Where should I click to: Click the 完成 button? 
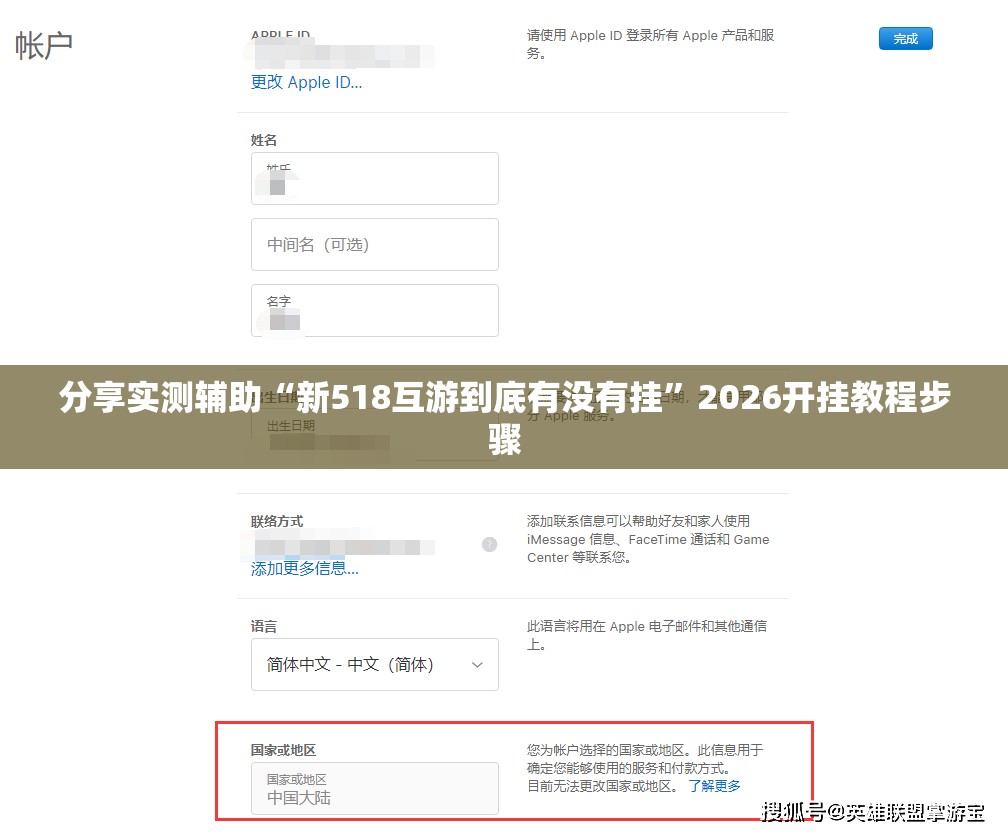pos(905,39)
